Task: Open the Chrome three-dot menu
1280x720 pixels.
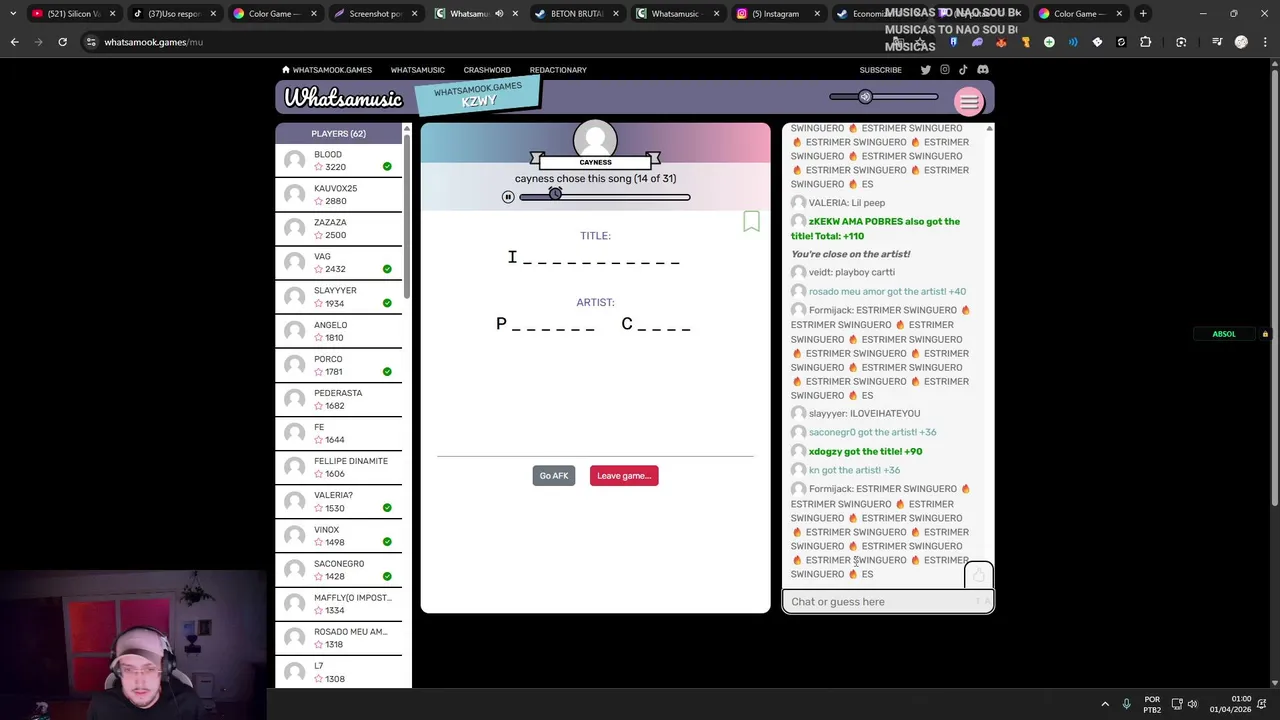Action: tap(1265, 42)
